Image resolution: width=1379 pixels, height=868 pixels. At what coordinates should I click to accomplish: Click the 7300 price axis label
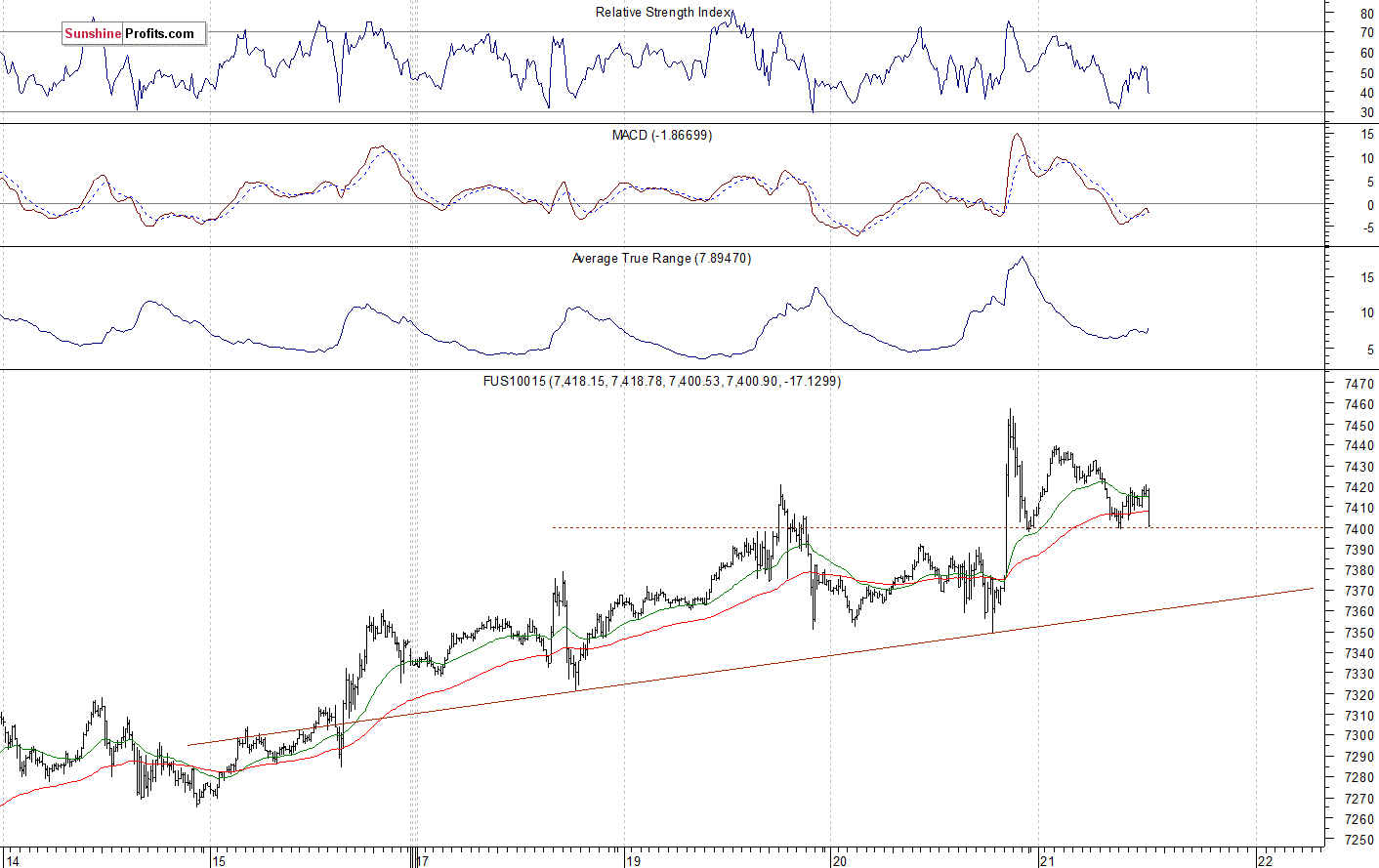1359,736
